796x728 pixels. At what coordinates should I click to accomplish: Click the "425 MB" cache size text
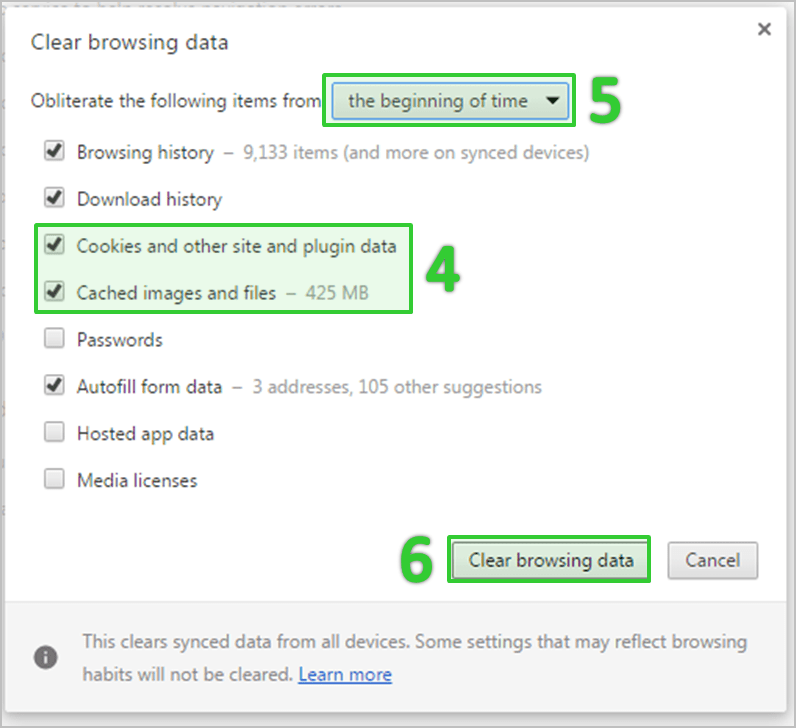(335, 294)
